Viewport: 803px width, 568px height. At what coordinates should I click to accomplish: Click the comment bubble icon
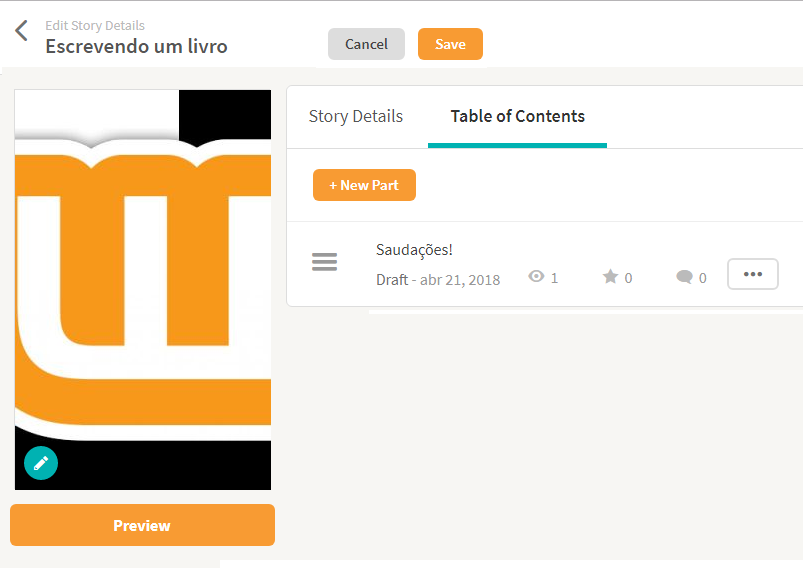[684, 278]
